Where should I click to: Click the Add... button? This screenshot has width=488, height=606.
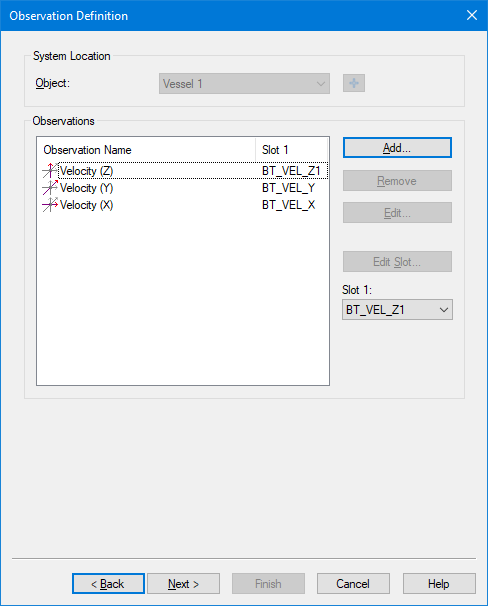tap(397, 148)
